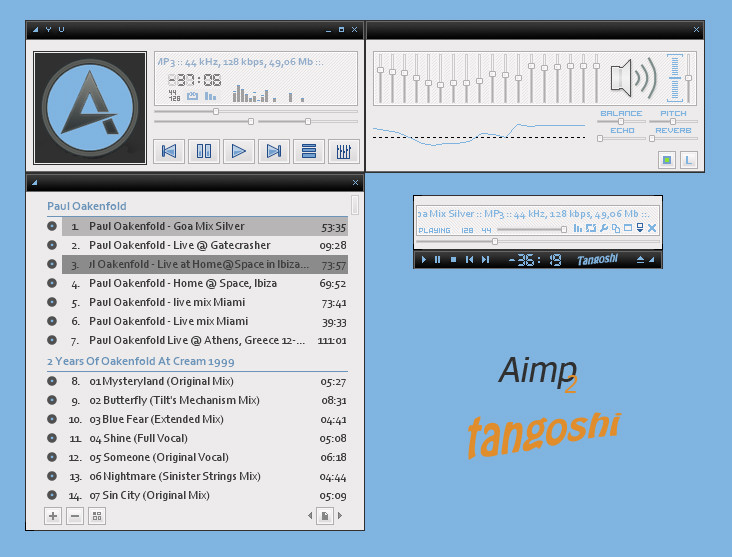This screenshot has height=557, width=732.
Task: Click the first equalizer band slider
Action: (380, 78)
